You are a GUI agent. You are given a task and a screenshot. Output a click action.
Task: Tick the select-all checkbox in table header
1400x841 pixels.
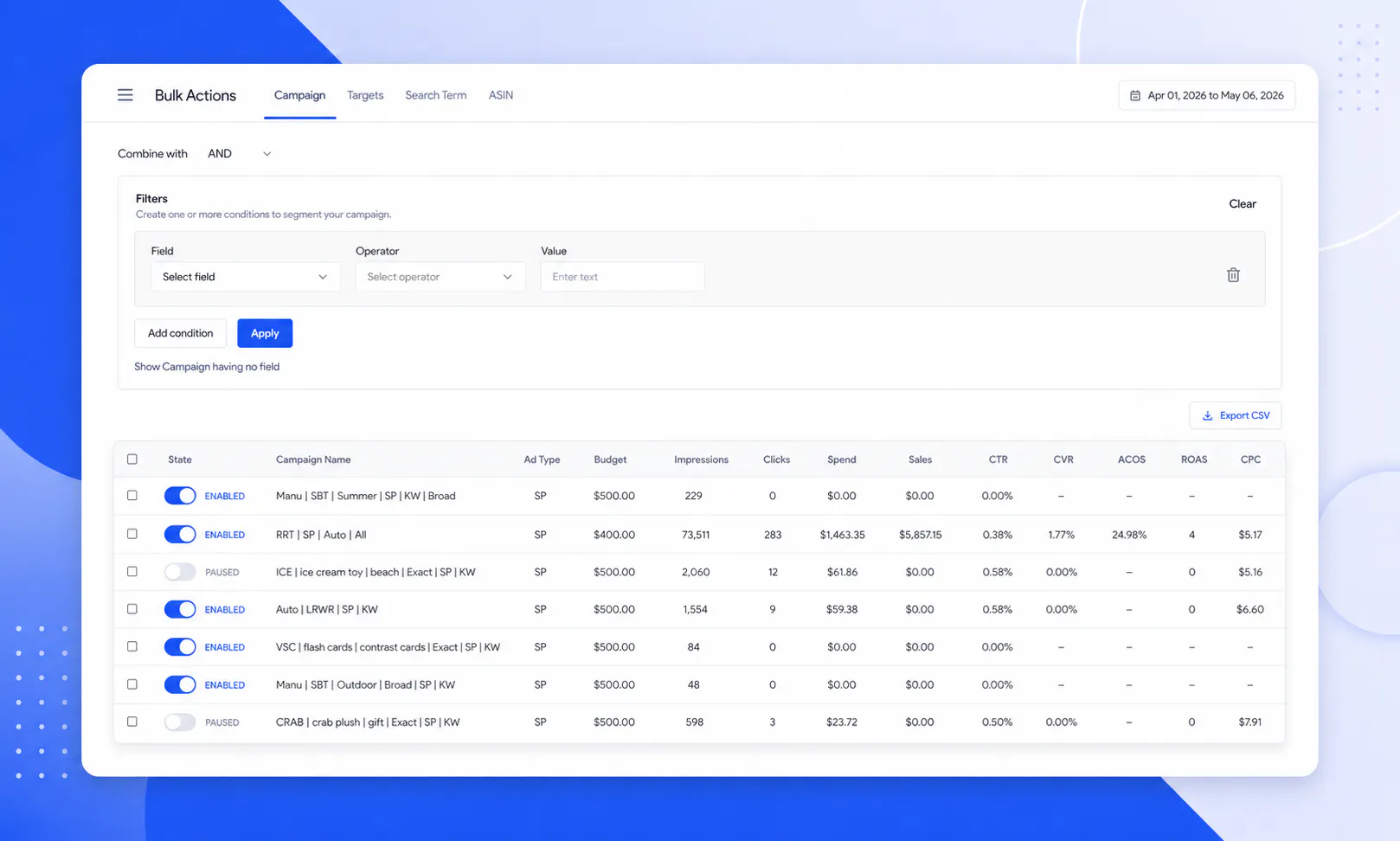coord(132,459)
